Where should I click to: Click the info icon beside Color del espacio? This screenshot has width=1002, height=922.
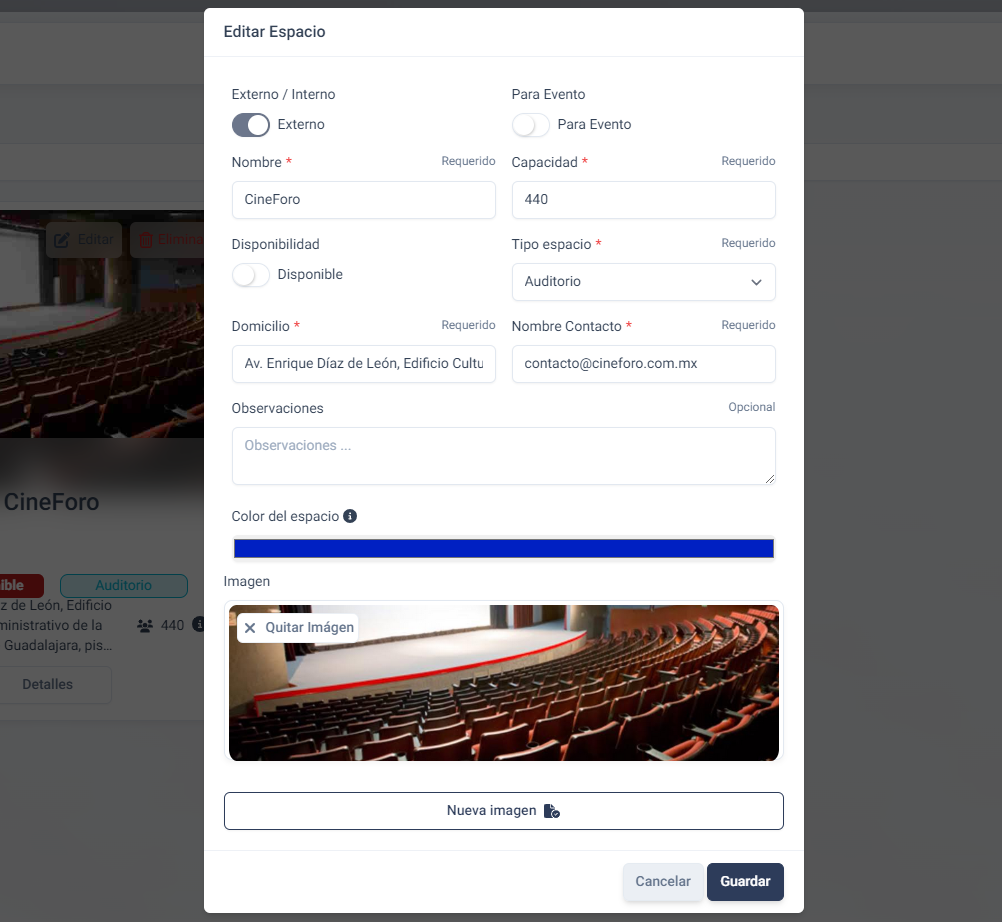(350, 516)
